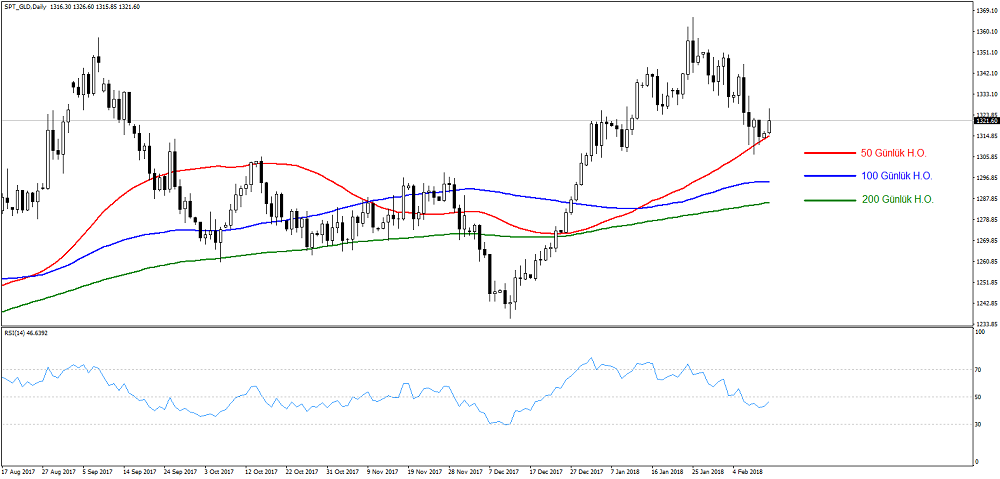Click the 12 Oct 2017 date label
Viewport: 1000px width, 479px height.
(x=261, y=470)
